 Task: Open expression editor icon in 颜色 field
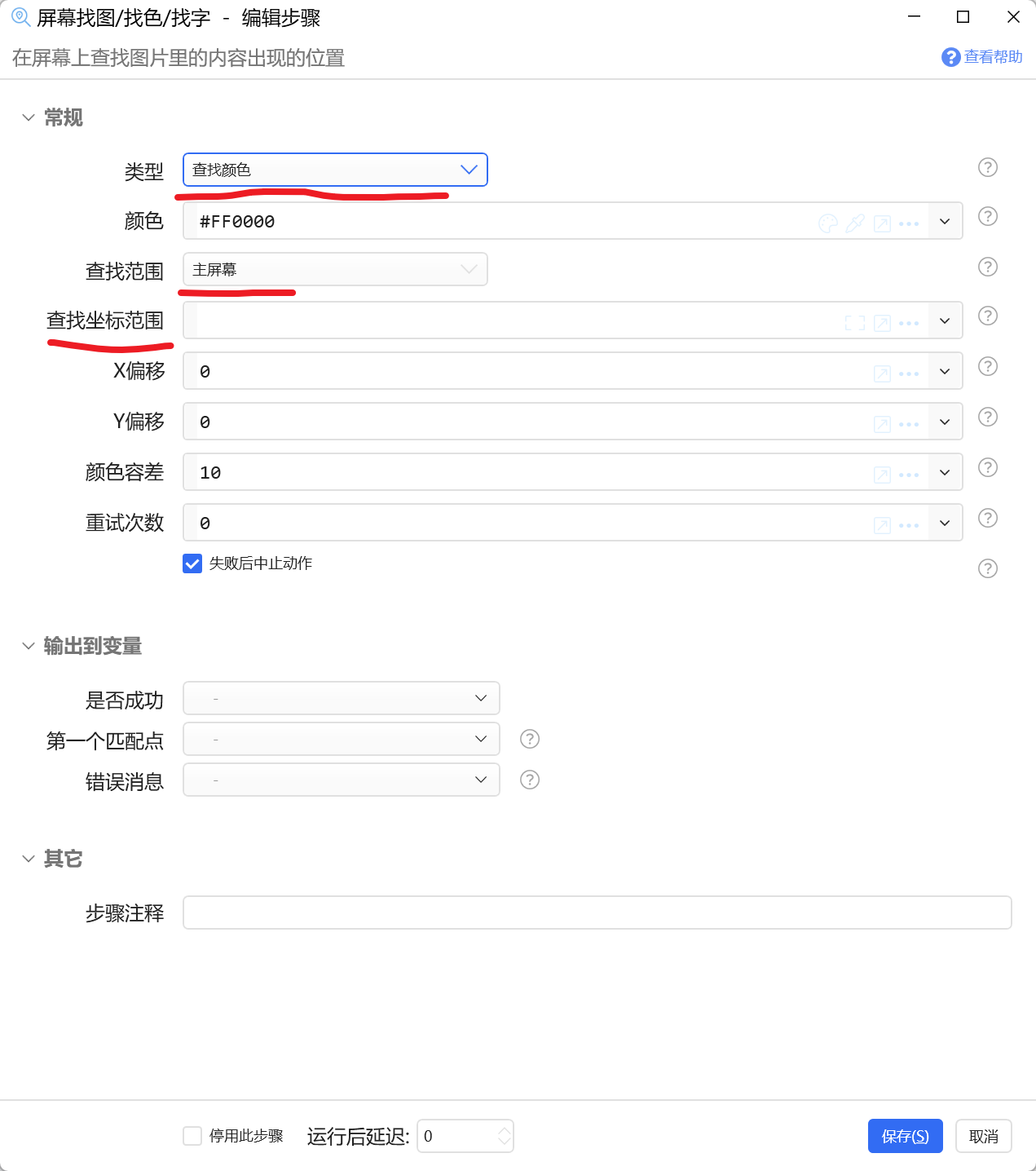(882, 223)
